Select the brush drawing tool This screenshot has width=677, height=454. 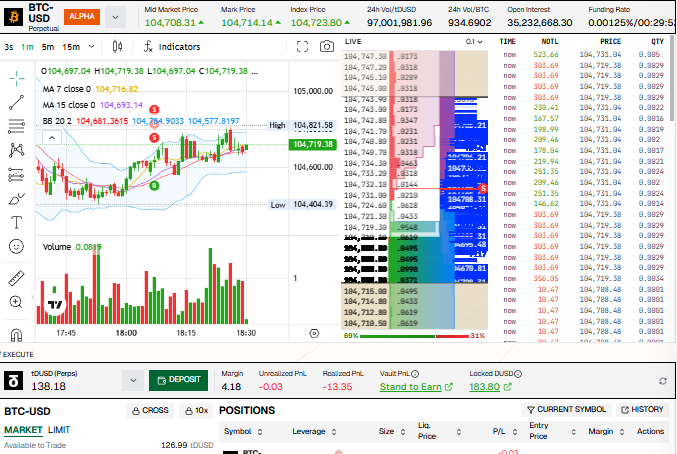[x=16, y=199]
